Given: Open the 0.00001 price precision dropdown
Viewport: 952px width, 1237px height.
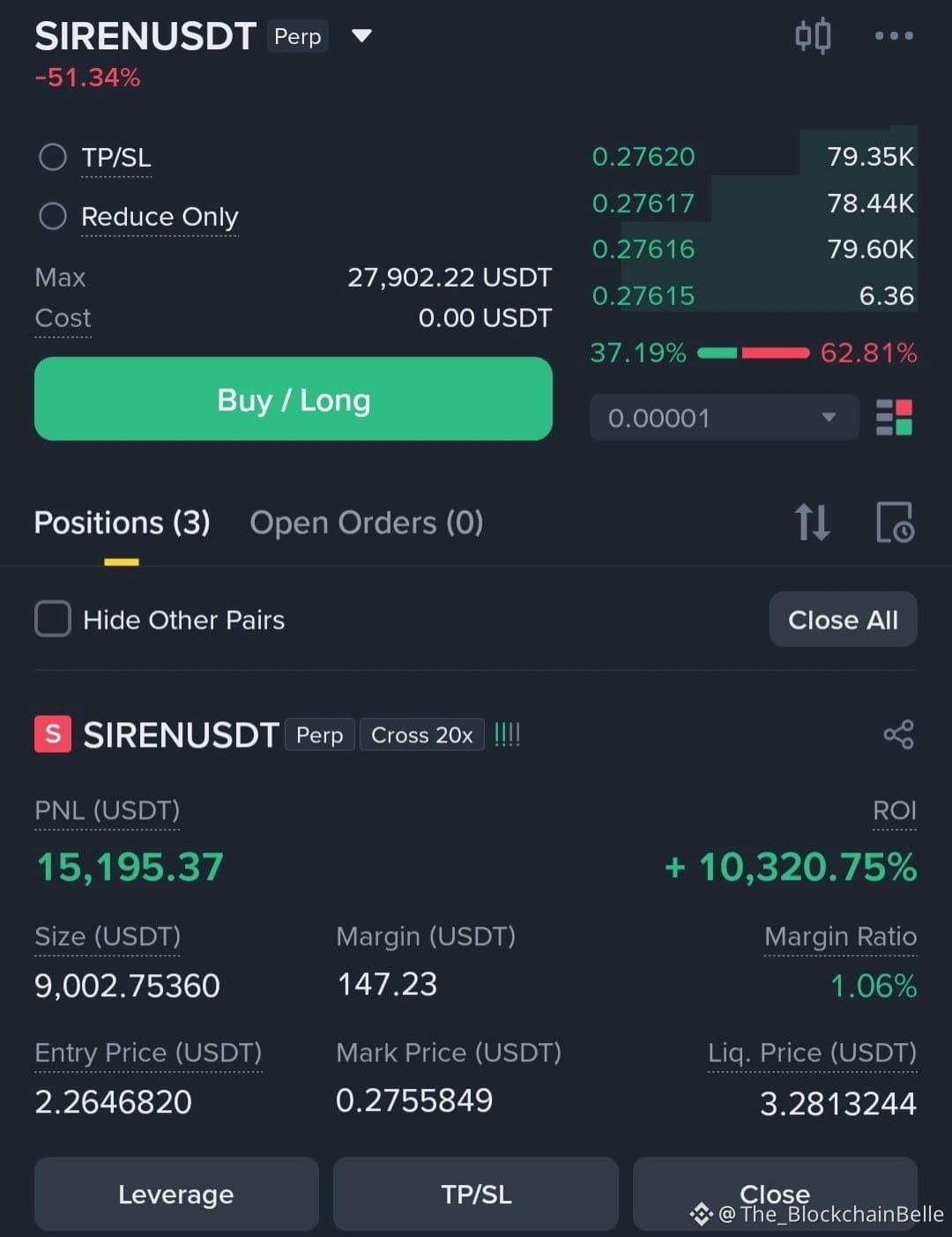Looking at the screenshot, I should pos(724,418).
